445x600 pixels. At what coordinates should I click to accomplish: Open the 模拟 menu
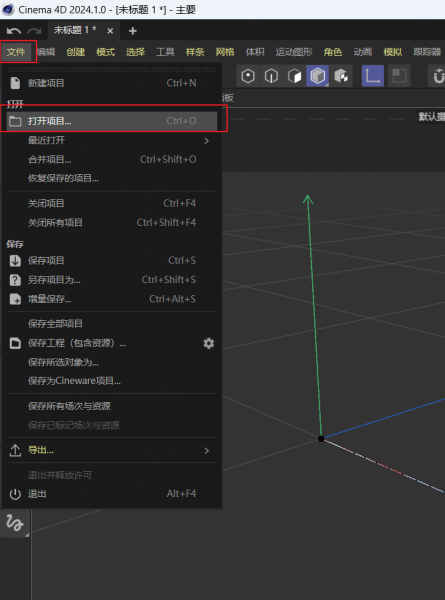[x=393, y=52]
